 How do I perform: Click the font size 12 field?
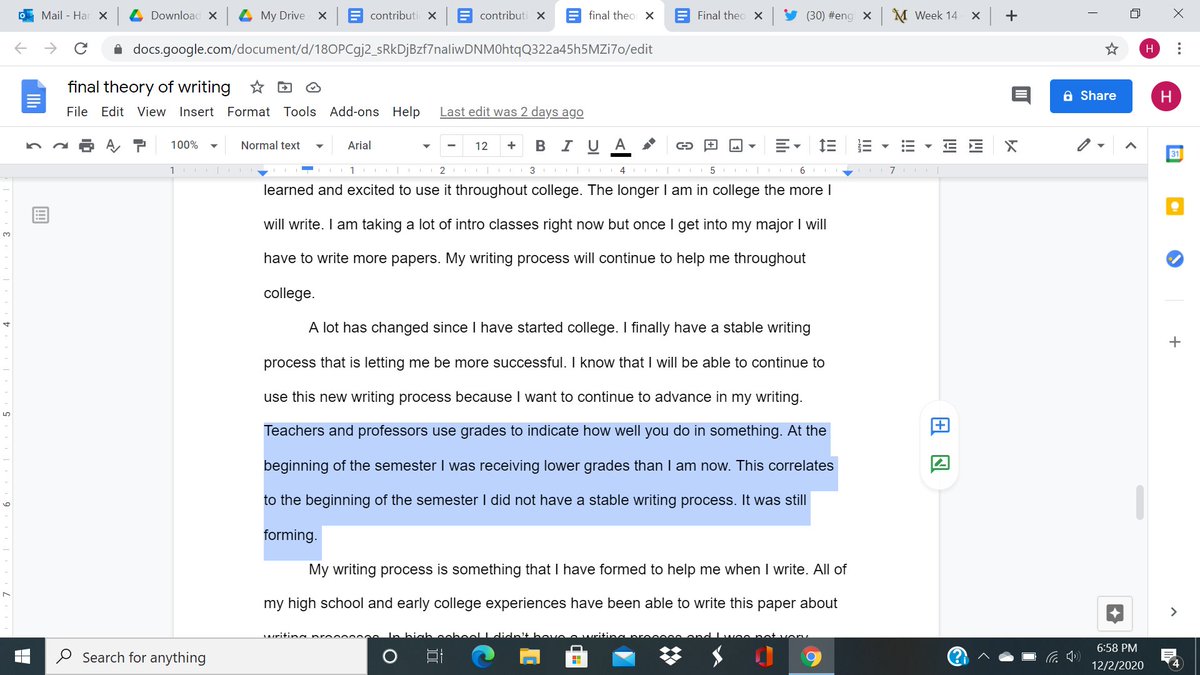481,146
